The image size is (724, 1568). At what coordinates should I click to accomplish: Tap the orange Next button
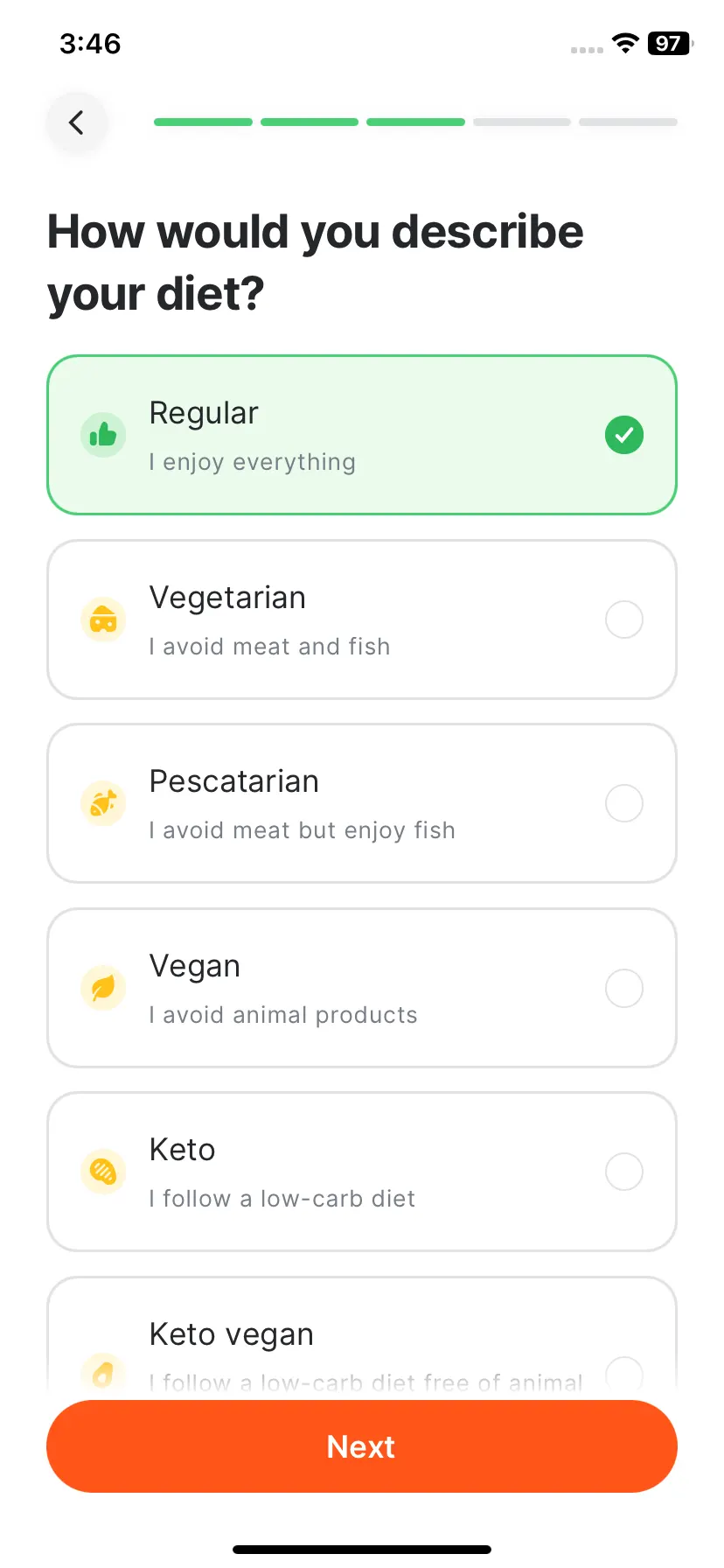click(362, 1446)
